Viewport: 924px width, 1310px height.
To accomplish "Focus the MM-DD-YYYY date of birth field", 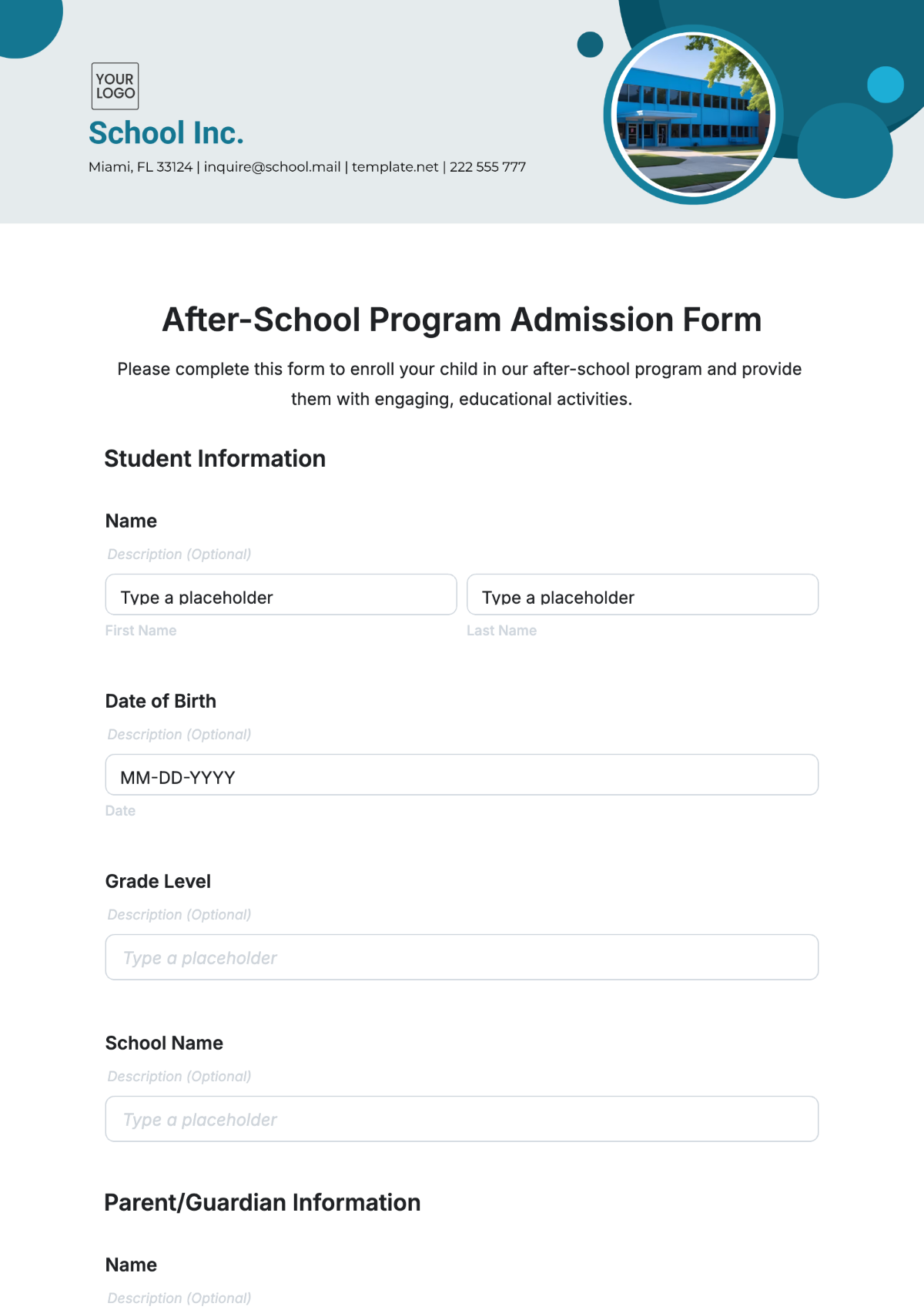I will pos(462,775).
